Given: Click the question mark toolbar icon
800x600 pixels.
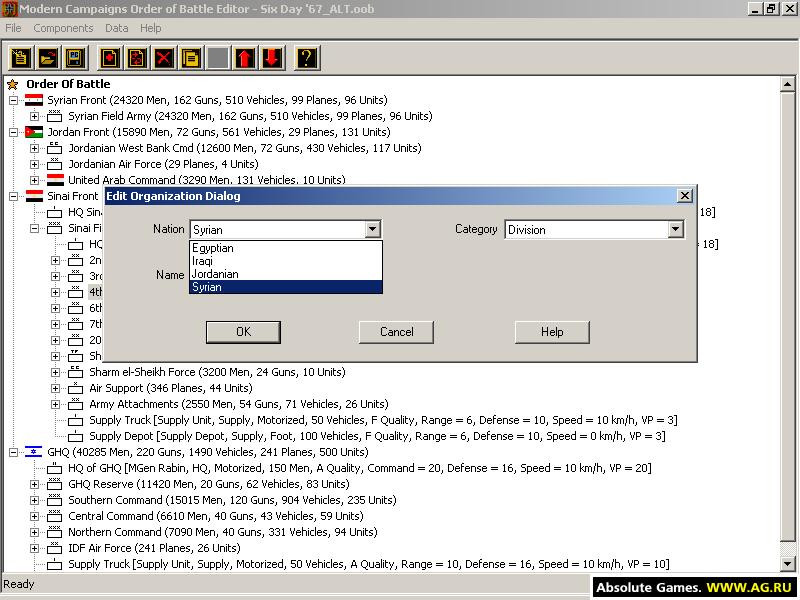Looking at the screenshot, I should 307,58.
